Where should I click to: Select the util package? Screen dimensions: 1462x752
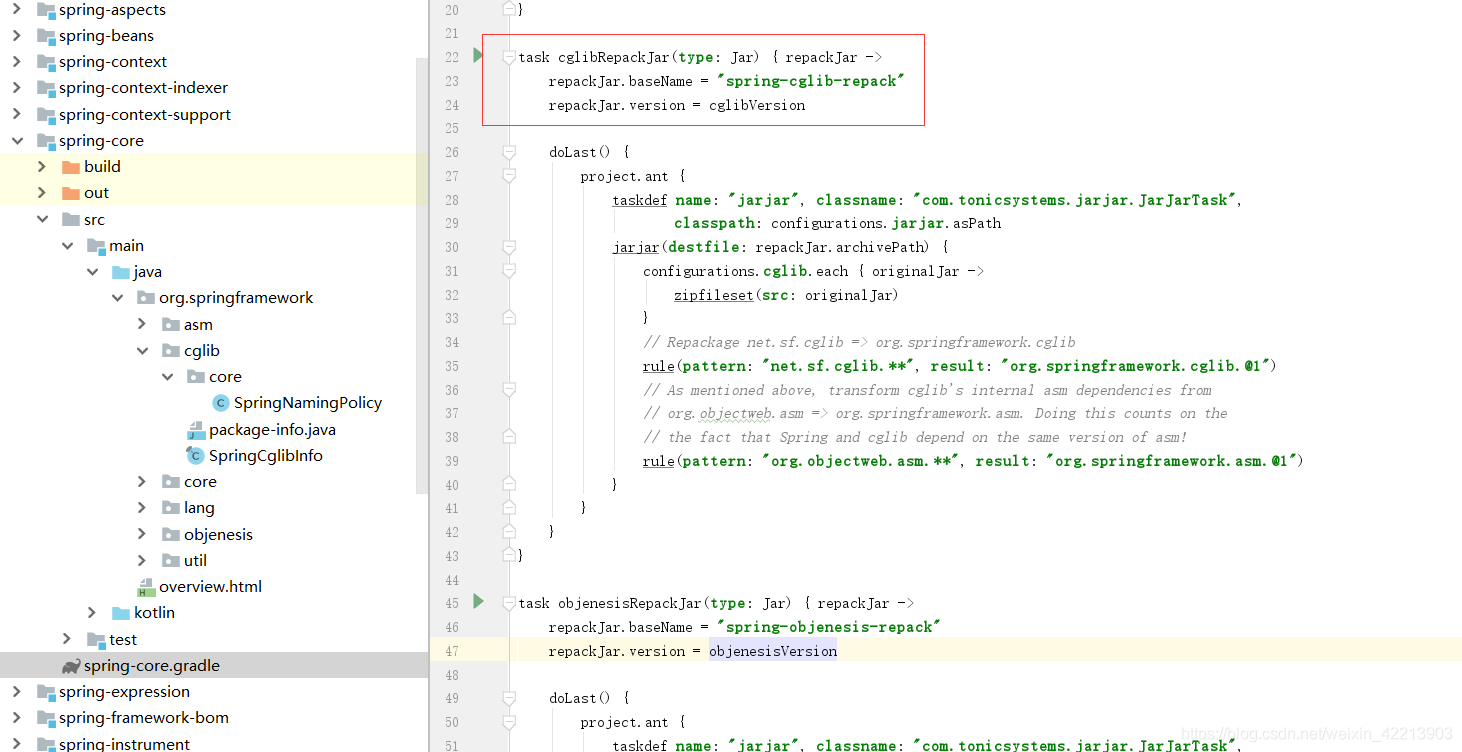click(196, 561)
